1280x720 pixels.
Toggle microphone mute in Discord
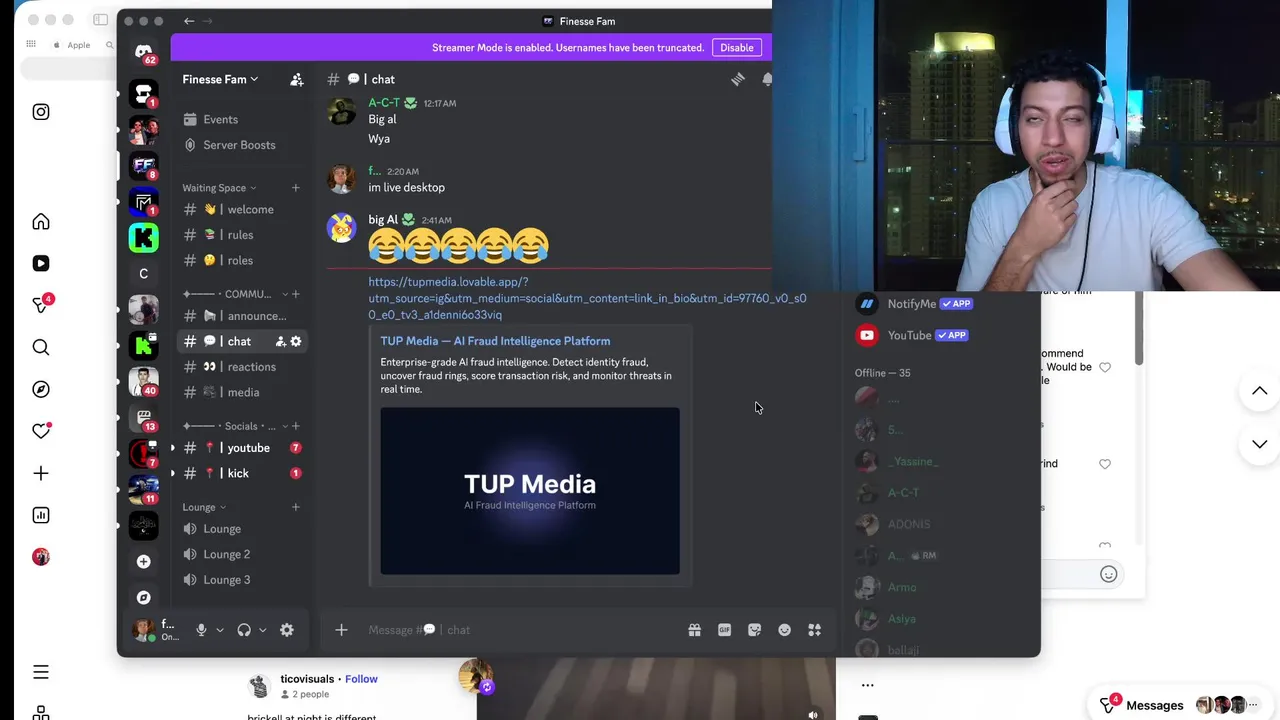(201, 630)
